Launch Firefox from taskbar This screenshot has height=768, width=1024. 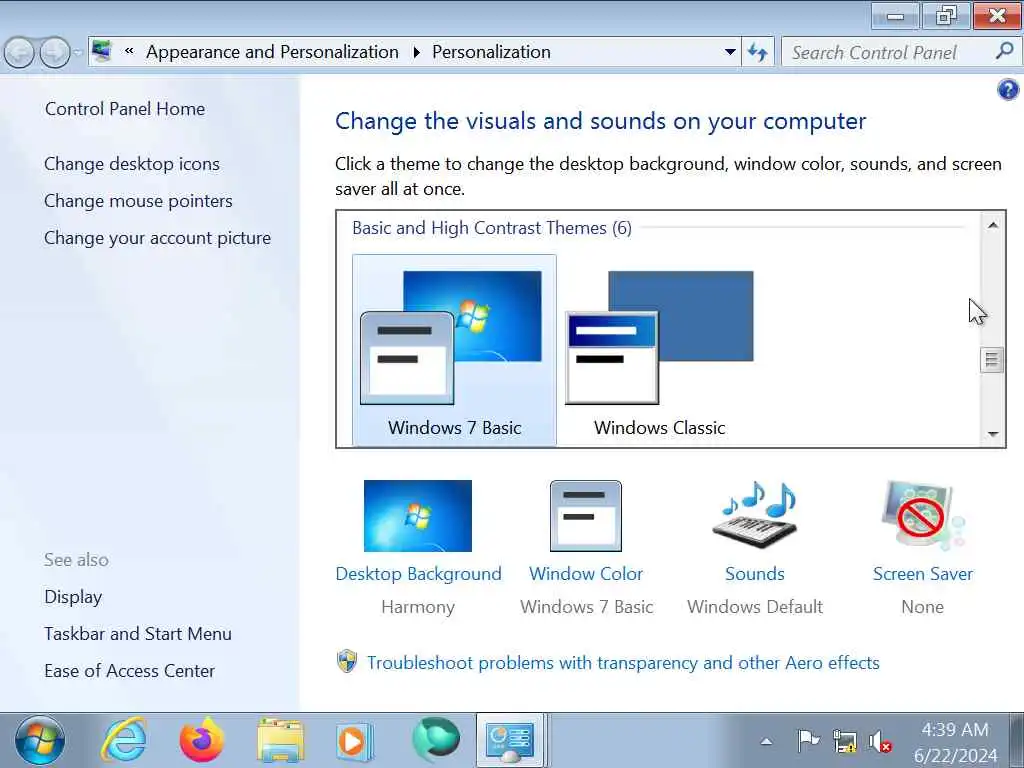click(x=201, y=741)
